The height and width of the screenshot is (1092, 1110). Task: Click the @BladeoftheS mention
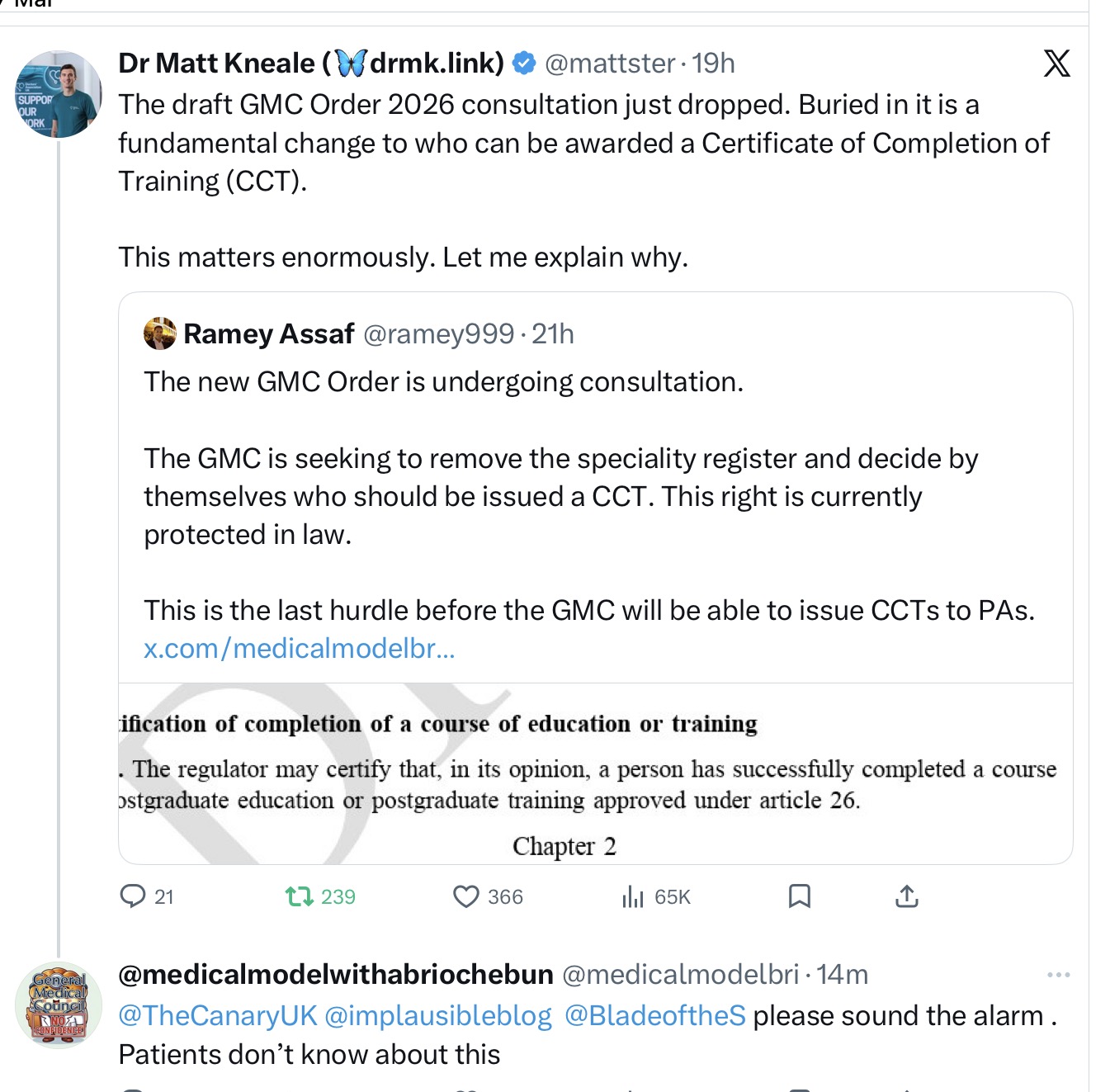(655, 1016)
